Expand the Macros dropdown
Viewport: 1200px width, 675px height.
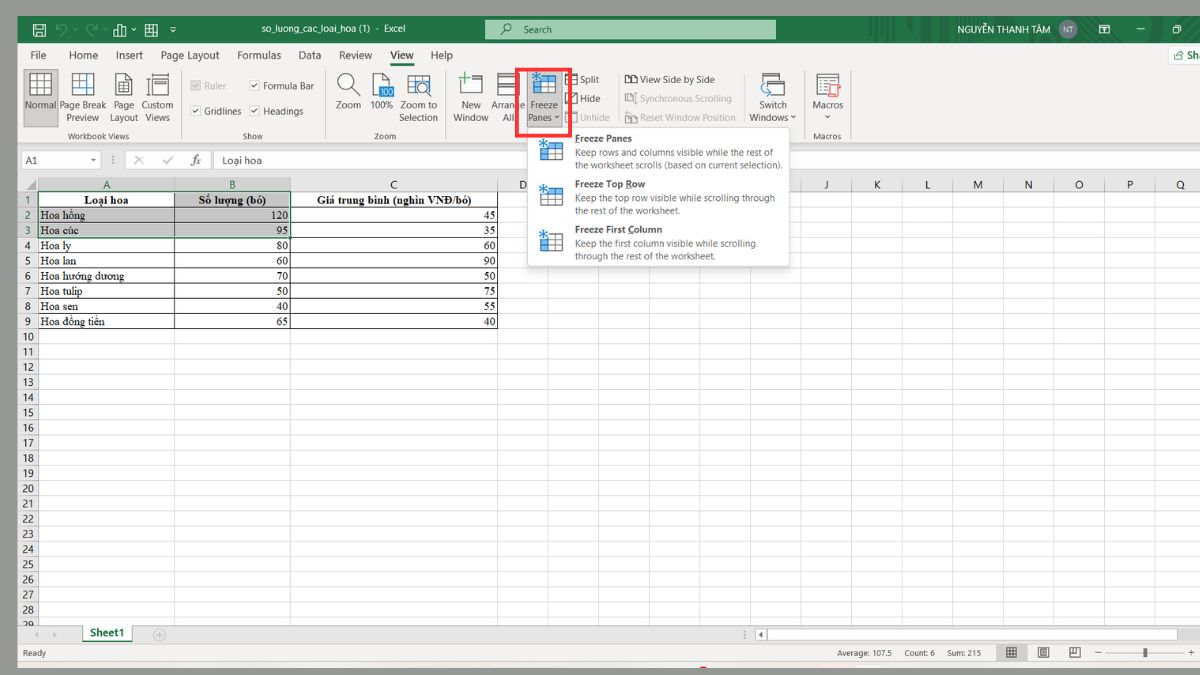point(827,117)
